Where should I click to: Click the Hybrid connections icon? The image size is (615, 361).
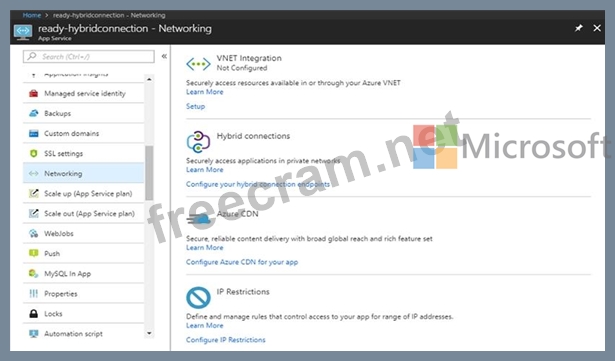[198, 142]
